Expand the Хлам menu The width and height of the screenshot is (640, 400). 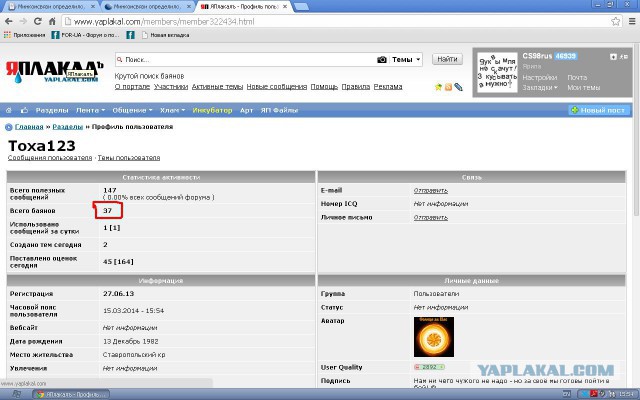(172, 110)
